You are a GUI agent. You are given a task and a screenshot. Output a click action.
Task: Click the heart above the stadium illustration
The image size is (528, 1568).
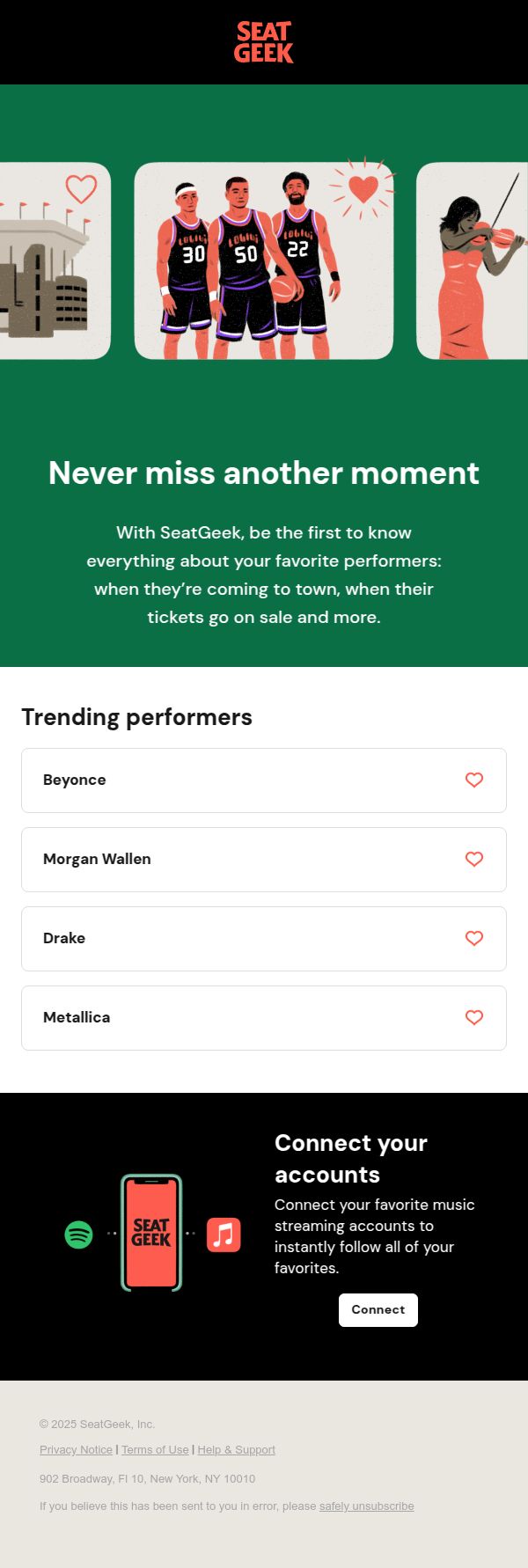(x=82, y=188)
